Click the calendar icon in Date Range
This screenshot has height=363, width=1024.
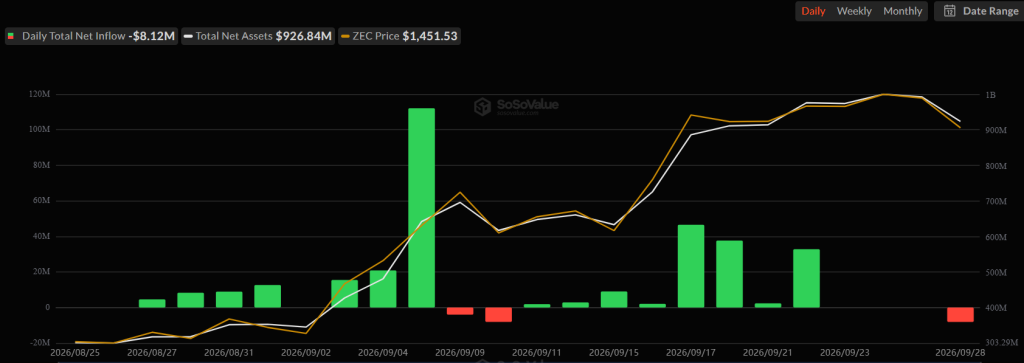[x=950, y=11]
